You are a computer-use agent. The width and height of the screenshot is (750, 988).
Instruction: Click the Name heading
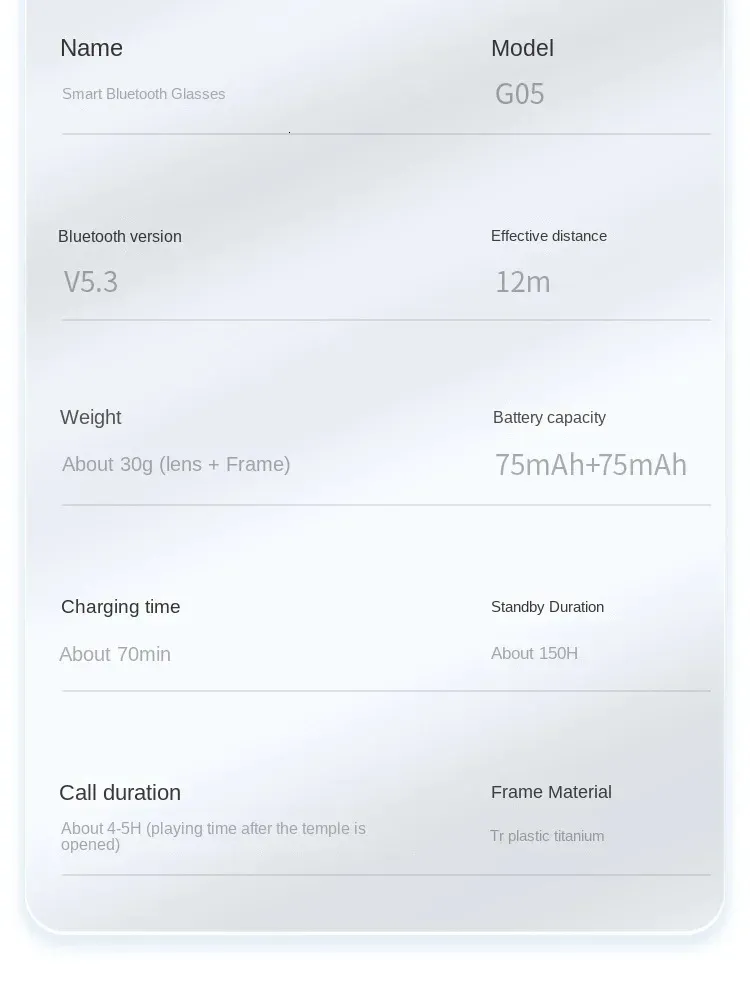[x=91, y=48]
